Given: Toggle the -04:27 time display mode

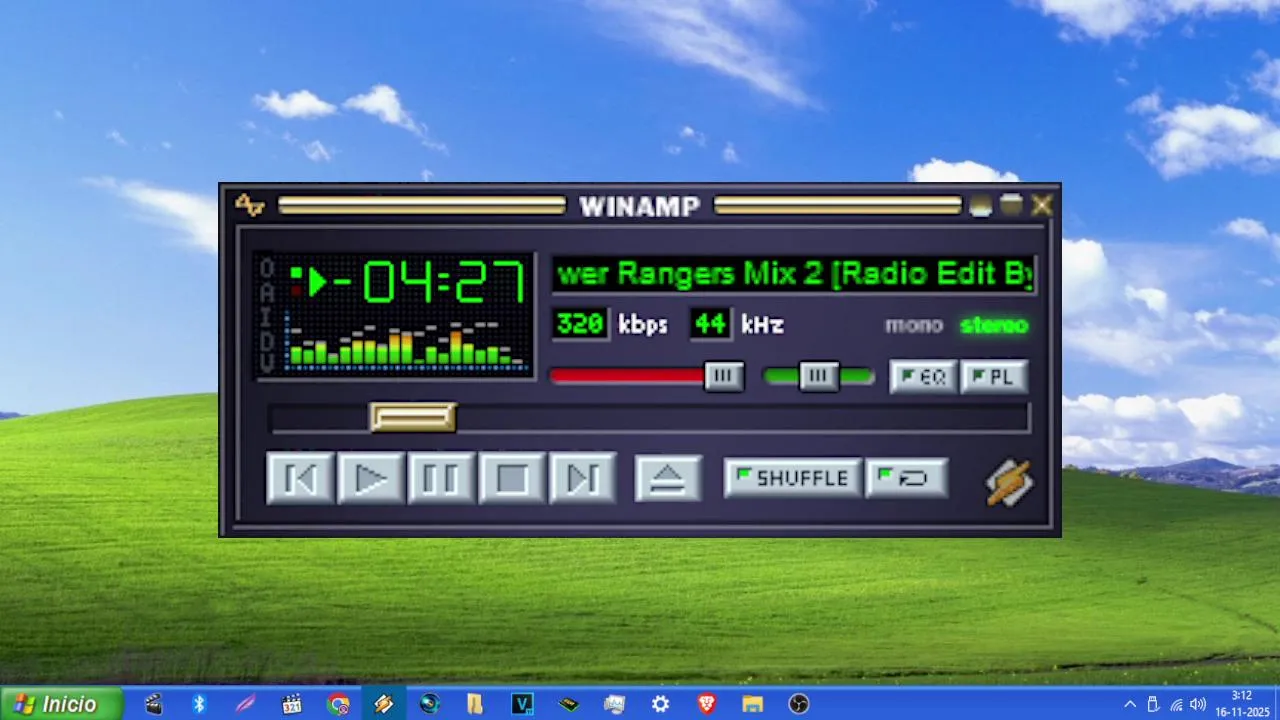Looking at the screenshot, I should tap(430, 282).
